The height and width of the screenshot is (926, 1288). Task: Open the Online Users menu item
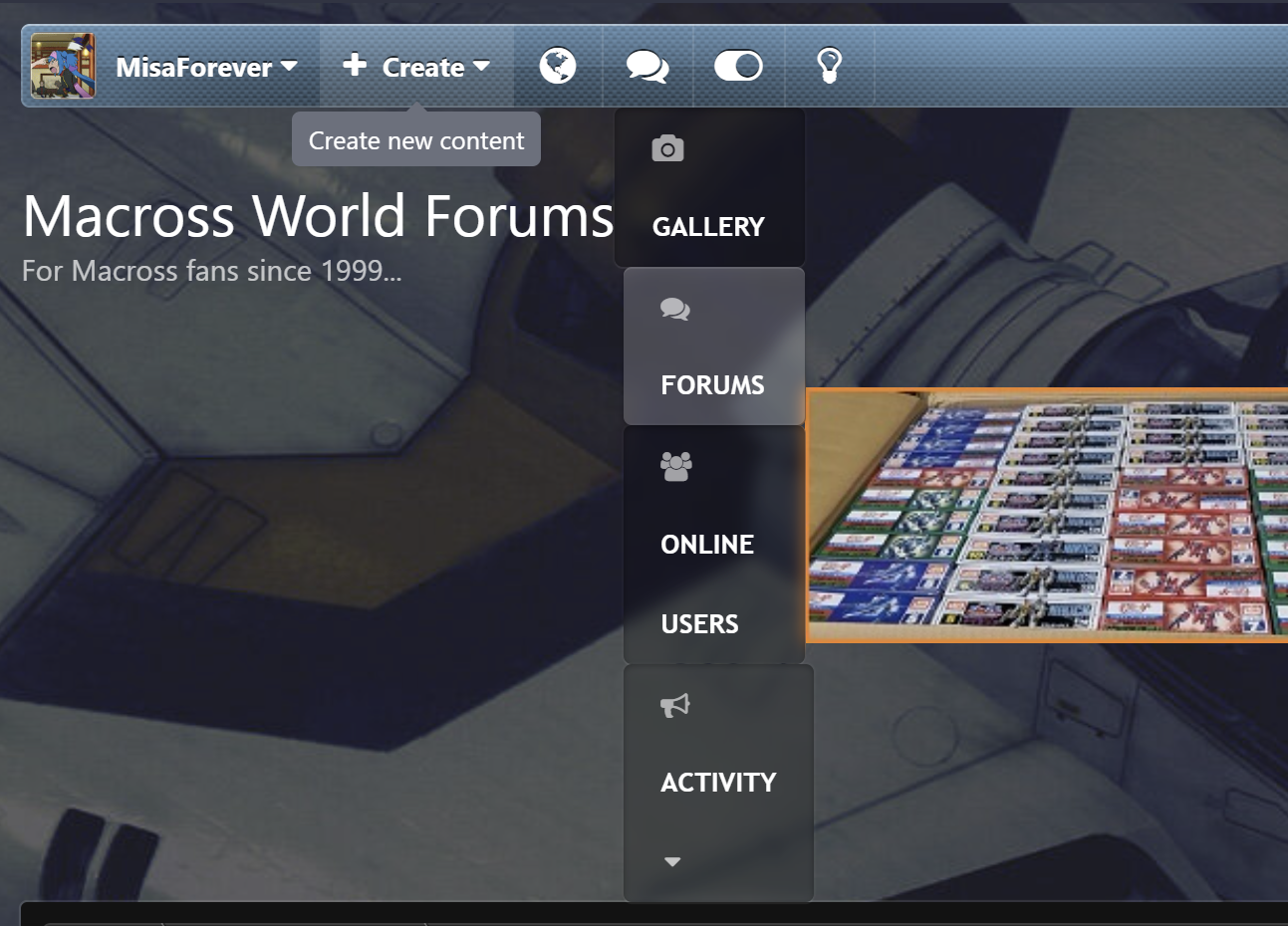(714, 545)
